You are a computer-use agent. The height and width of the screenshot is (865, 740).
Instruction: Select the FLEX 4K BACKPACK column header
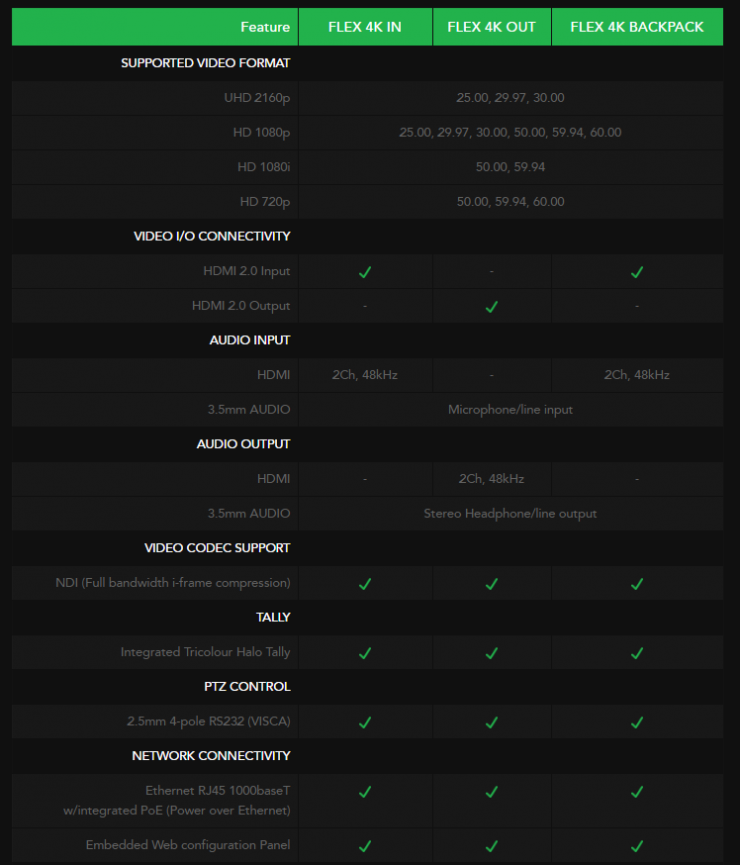pyautogui.click(x=637, y=27)
